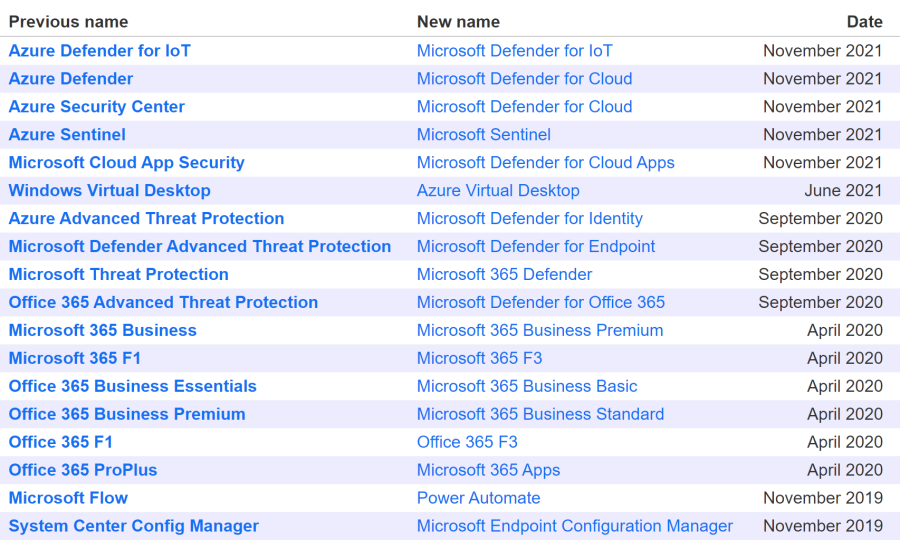Click the Microsoft 365 Business Standard link
This screenshot has width=900, height=540.
point(541,414)
